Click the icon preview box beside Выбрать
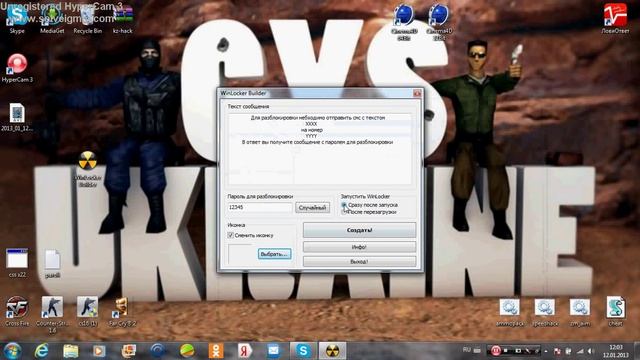 [x=241, y=255]
